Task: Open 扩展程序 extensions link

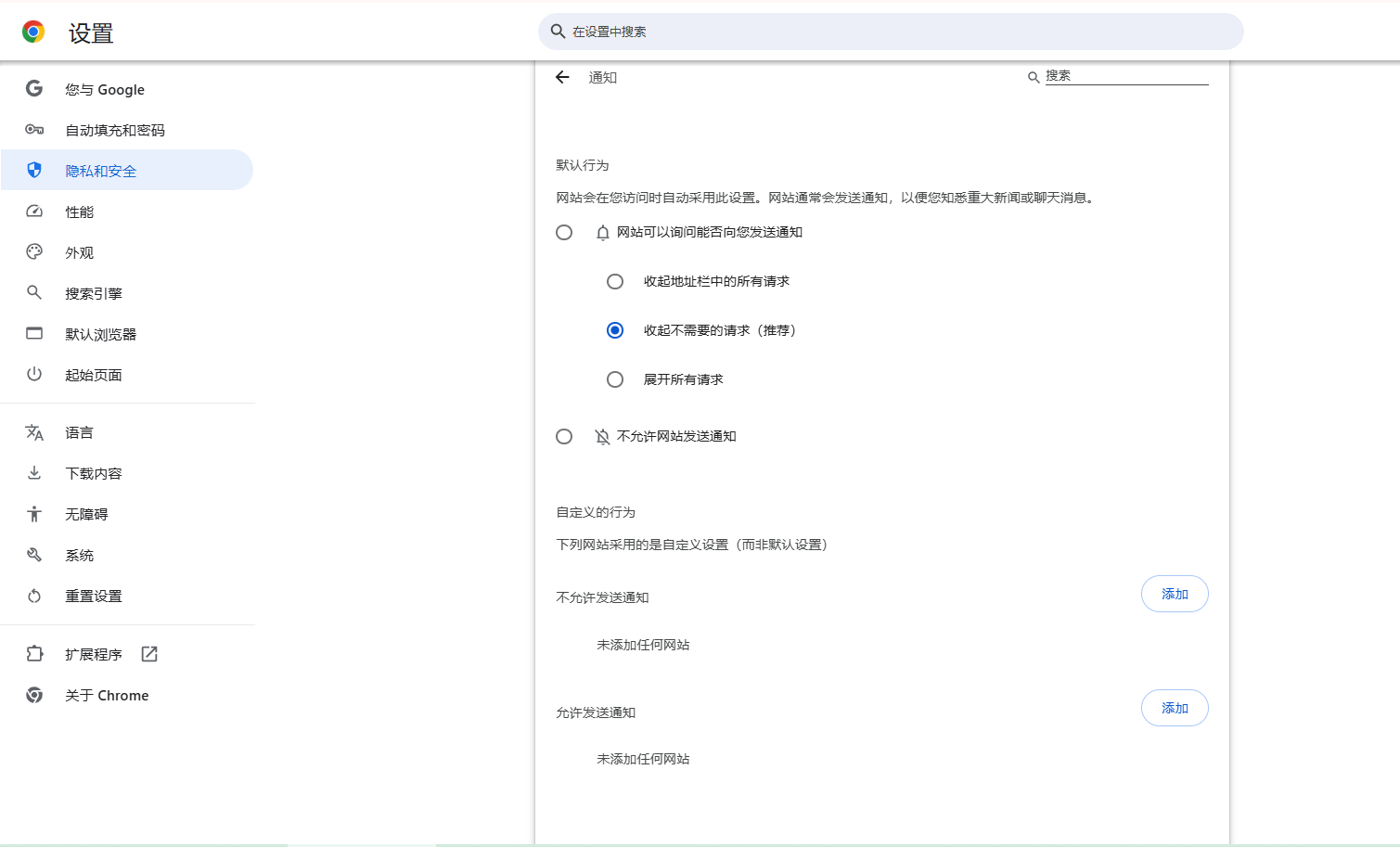Action: (127, 654)
